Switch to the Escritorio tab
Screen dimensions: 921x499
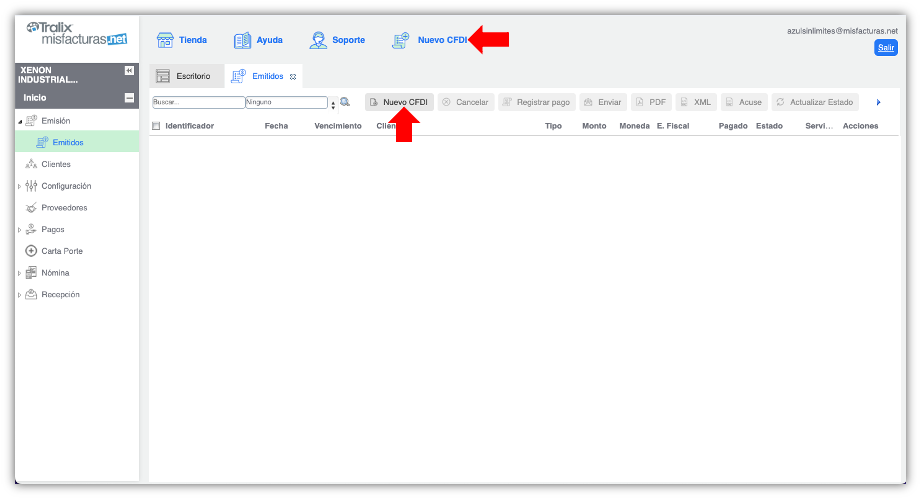click(x=184, y=76)
